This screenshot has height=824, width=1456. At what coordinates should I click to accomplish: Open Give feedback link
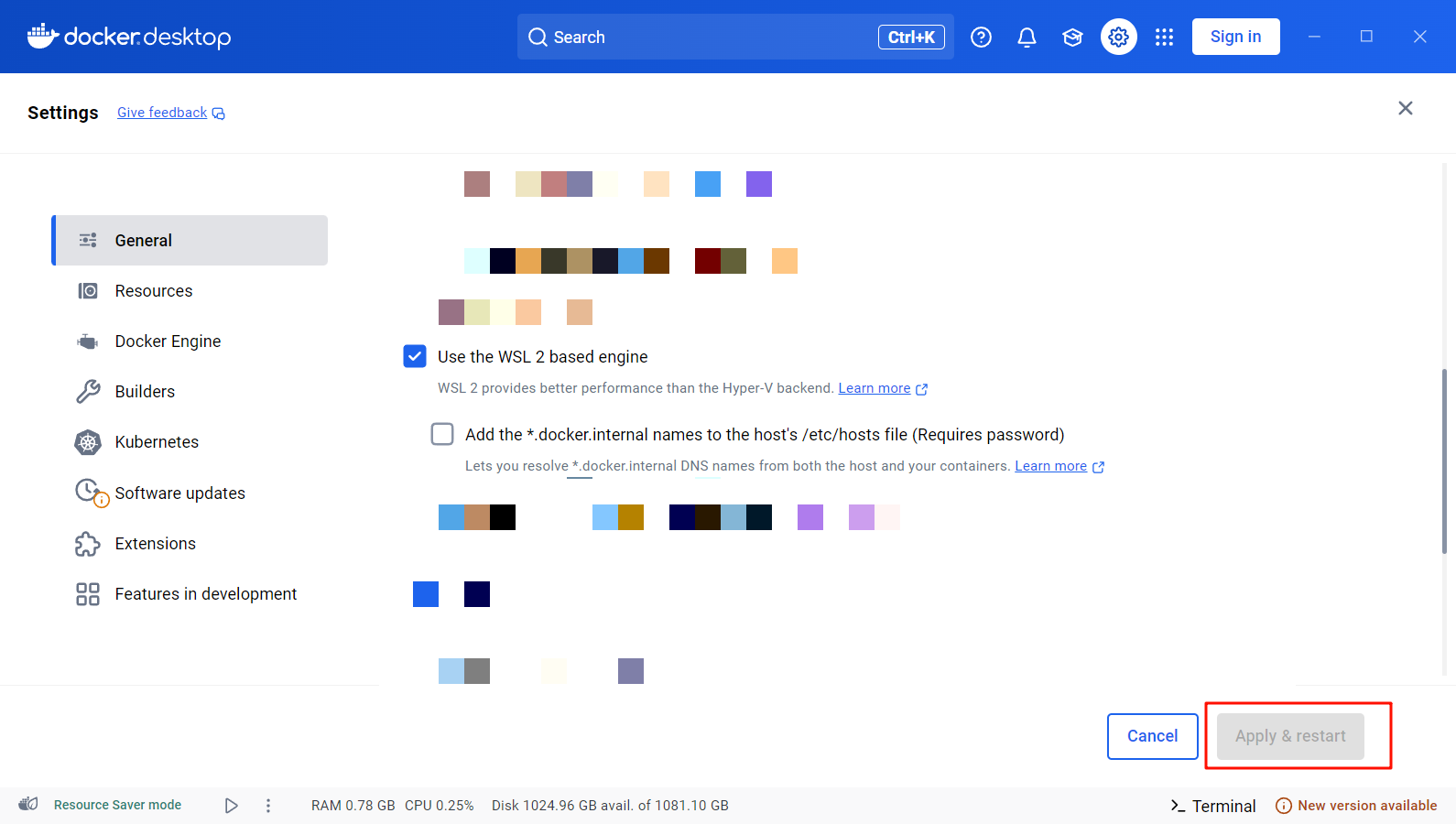(x=162, y=113)
